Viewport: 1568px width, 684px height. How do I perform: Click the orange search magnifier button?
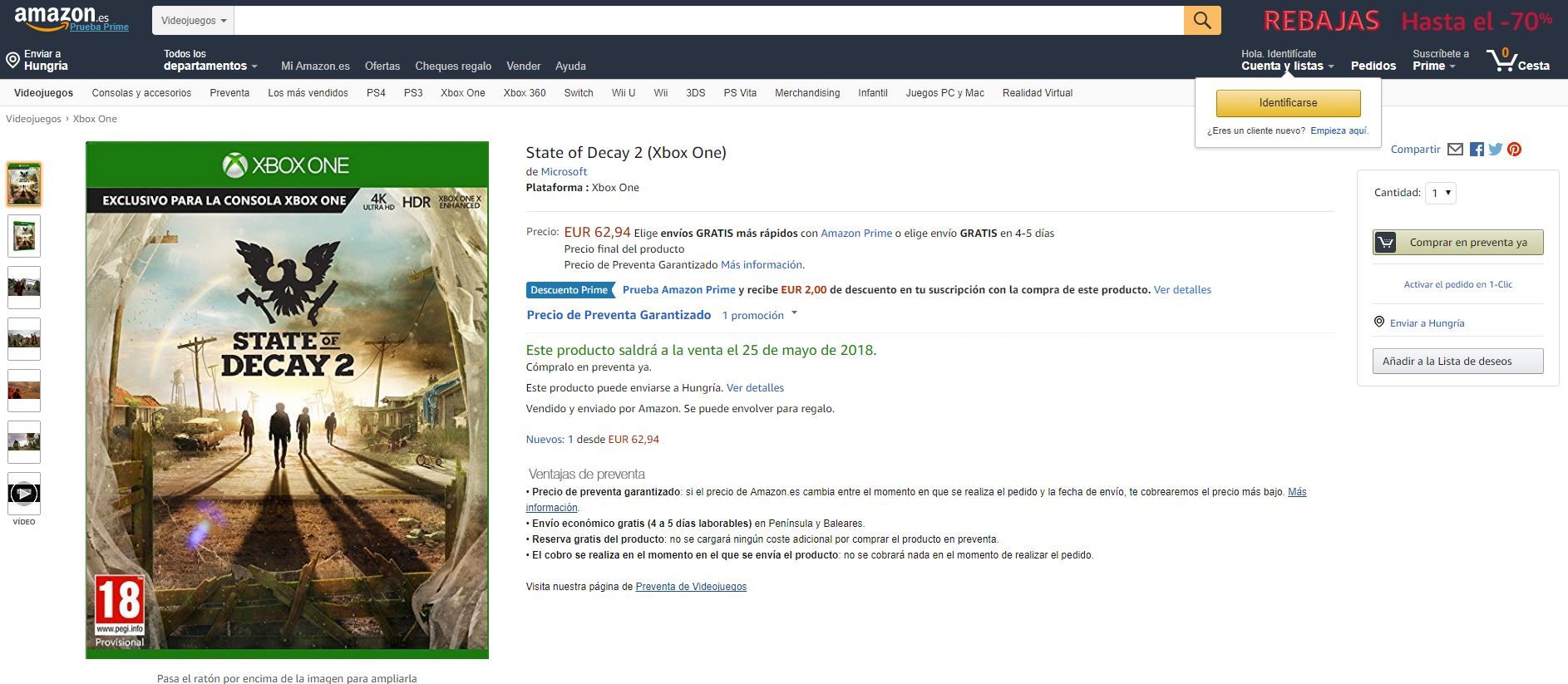[1202, 20]
